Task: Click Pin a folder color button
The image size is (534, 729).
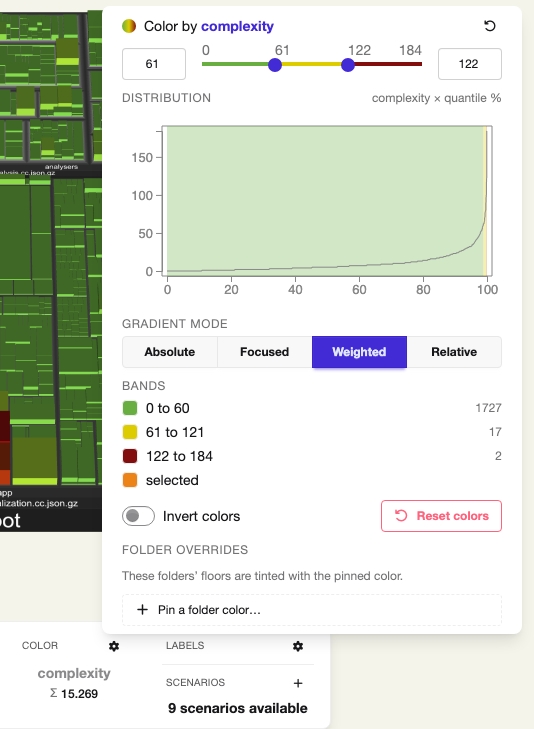Action: tap(312, 610)
